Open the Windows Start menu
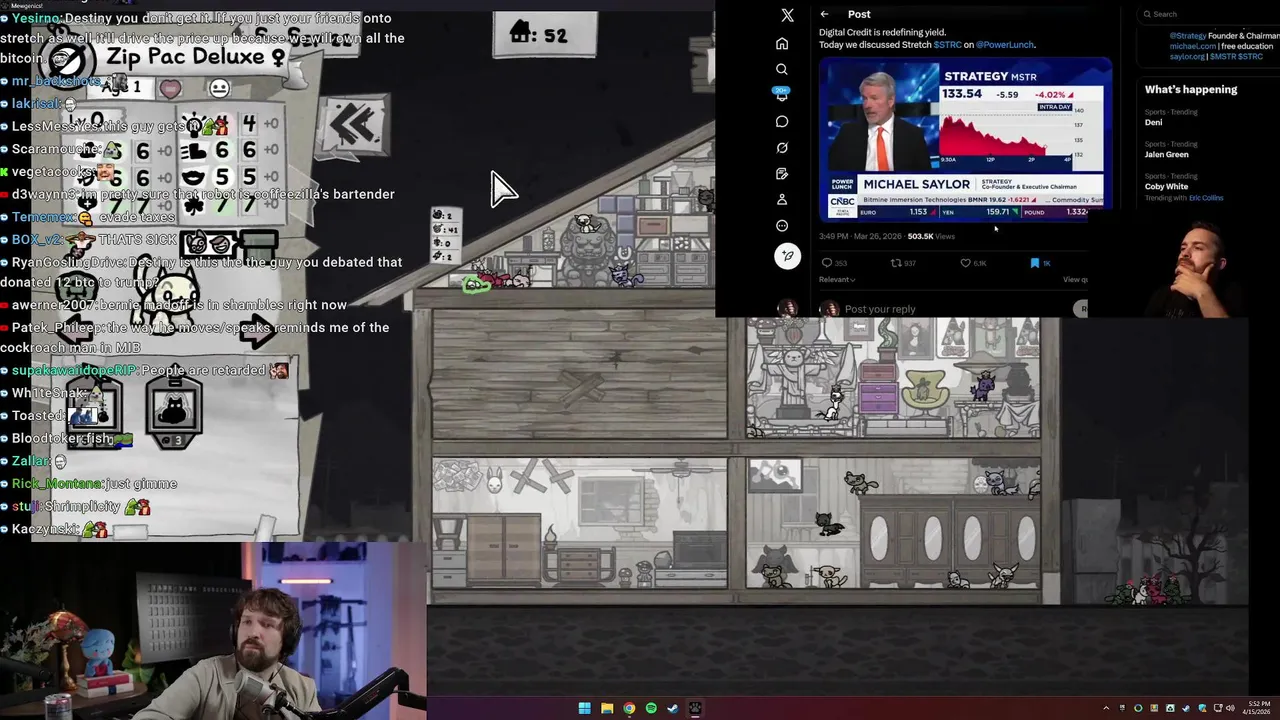This screenshot has height=720, width=1280. 584,708
